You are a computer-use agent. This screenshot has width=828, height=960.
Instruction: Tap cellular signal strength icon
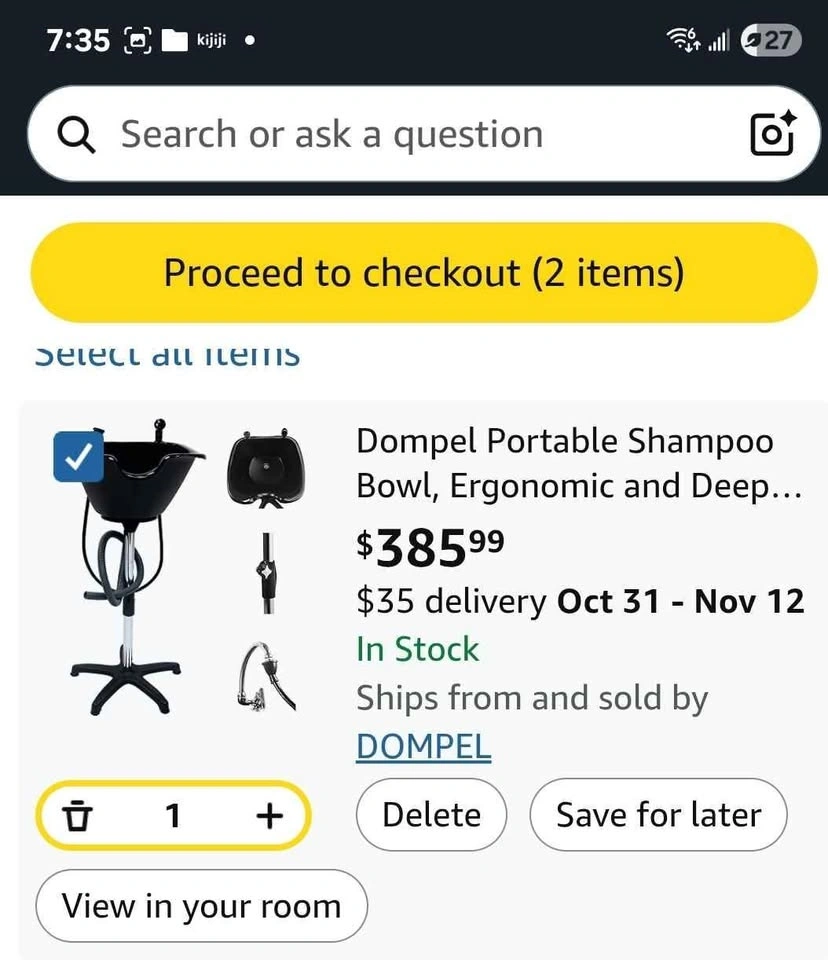tap(719, 41)
